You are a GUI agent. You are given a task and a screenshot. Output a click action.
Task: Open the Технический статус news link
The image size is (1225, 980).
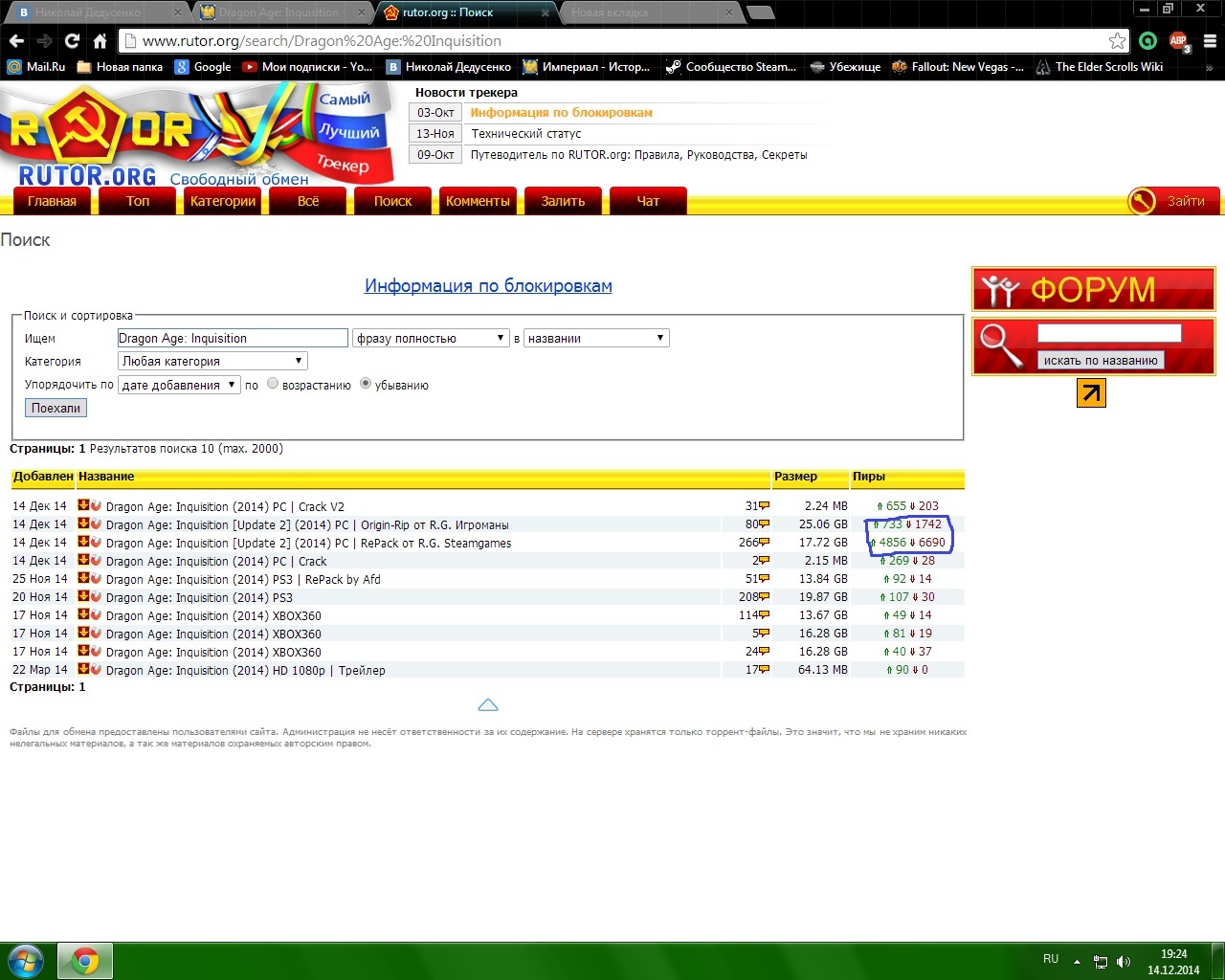[526, 133]
